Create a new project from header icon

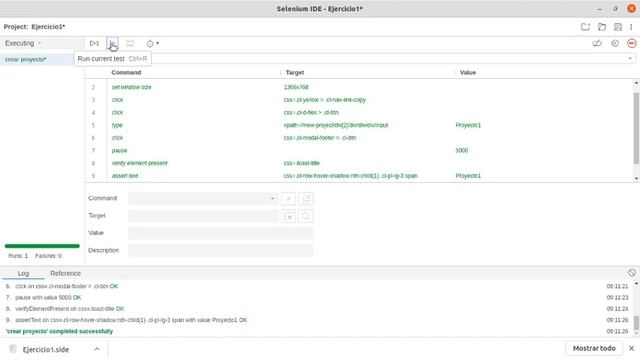click(x=585, y=27)
